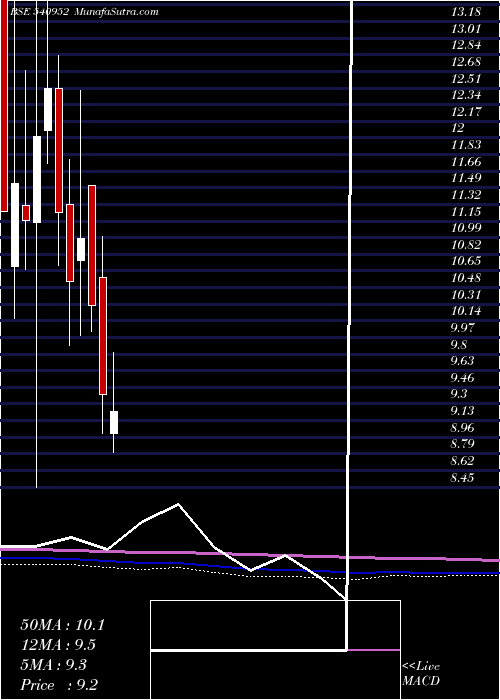Click the 9.8 price axis label

point(459,345)
